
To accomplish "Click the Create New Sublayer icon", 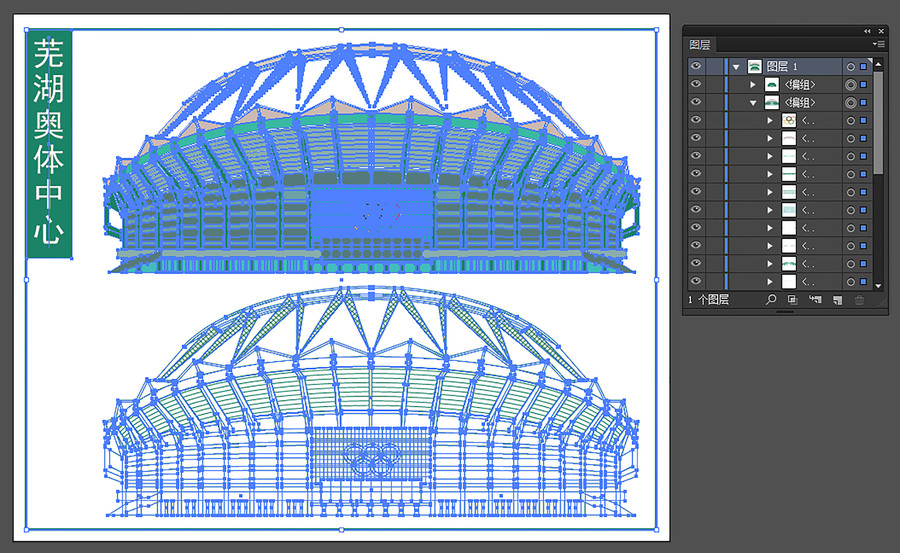I will pos(815,299).
